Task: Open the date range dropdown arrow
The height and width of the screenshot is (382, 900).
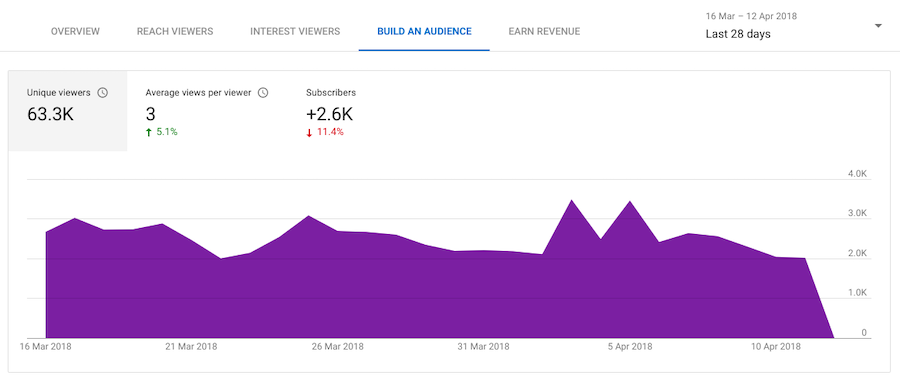Action: pos(878,26)
